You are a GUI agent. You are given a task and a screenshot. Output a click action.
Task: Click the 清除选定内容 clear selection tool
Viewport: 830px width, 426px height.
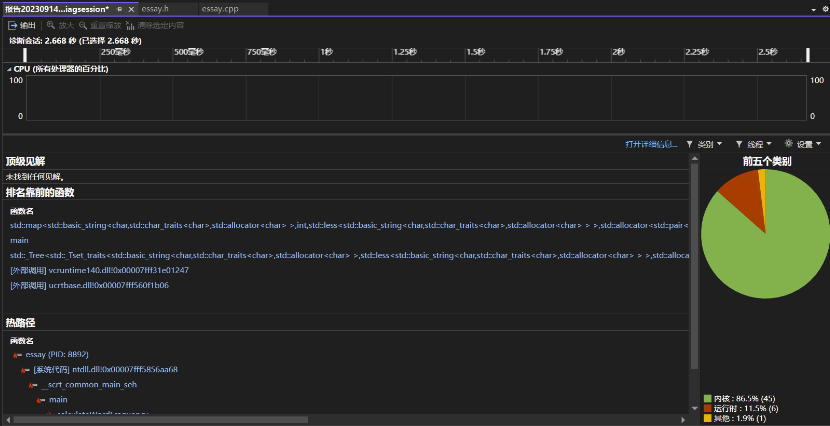pyautogui.click(x=155, y=25)
